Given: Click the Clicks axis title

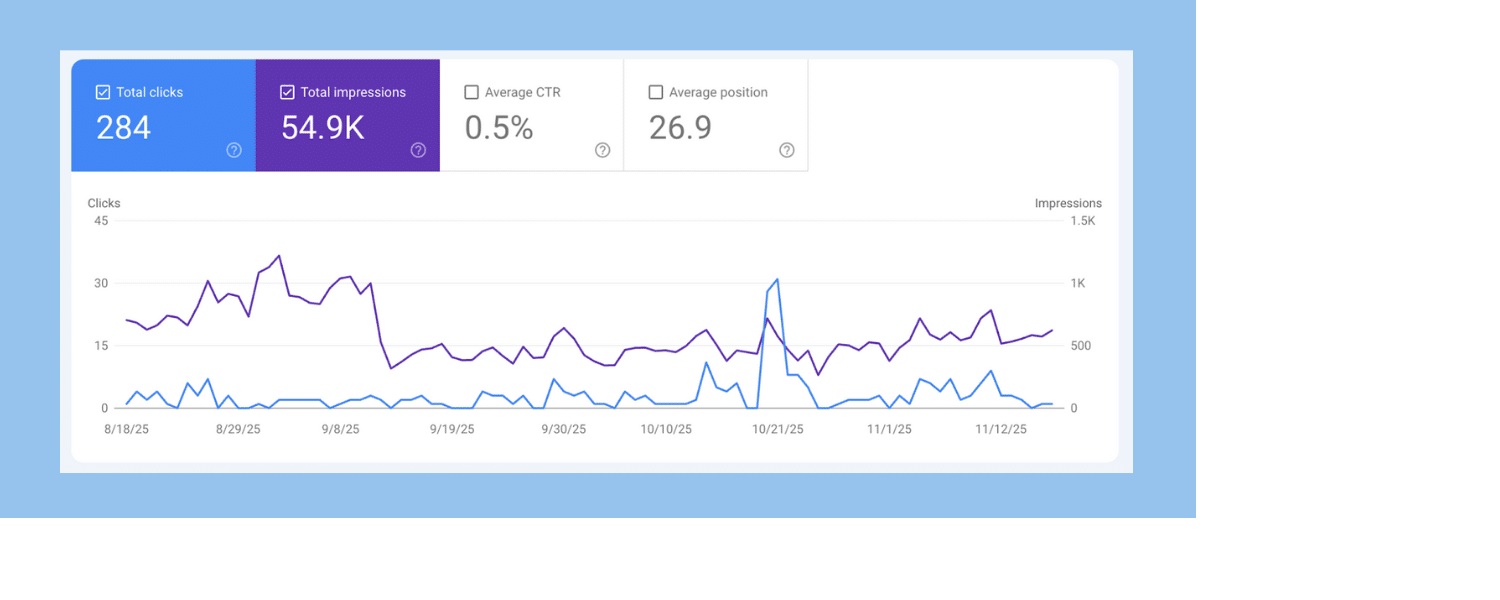Looking at the screenshot, I should pyautogui.click(x=104, y=203).
